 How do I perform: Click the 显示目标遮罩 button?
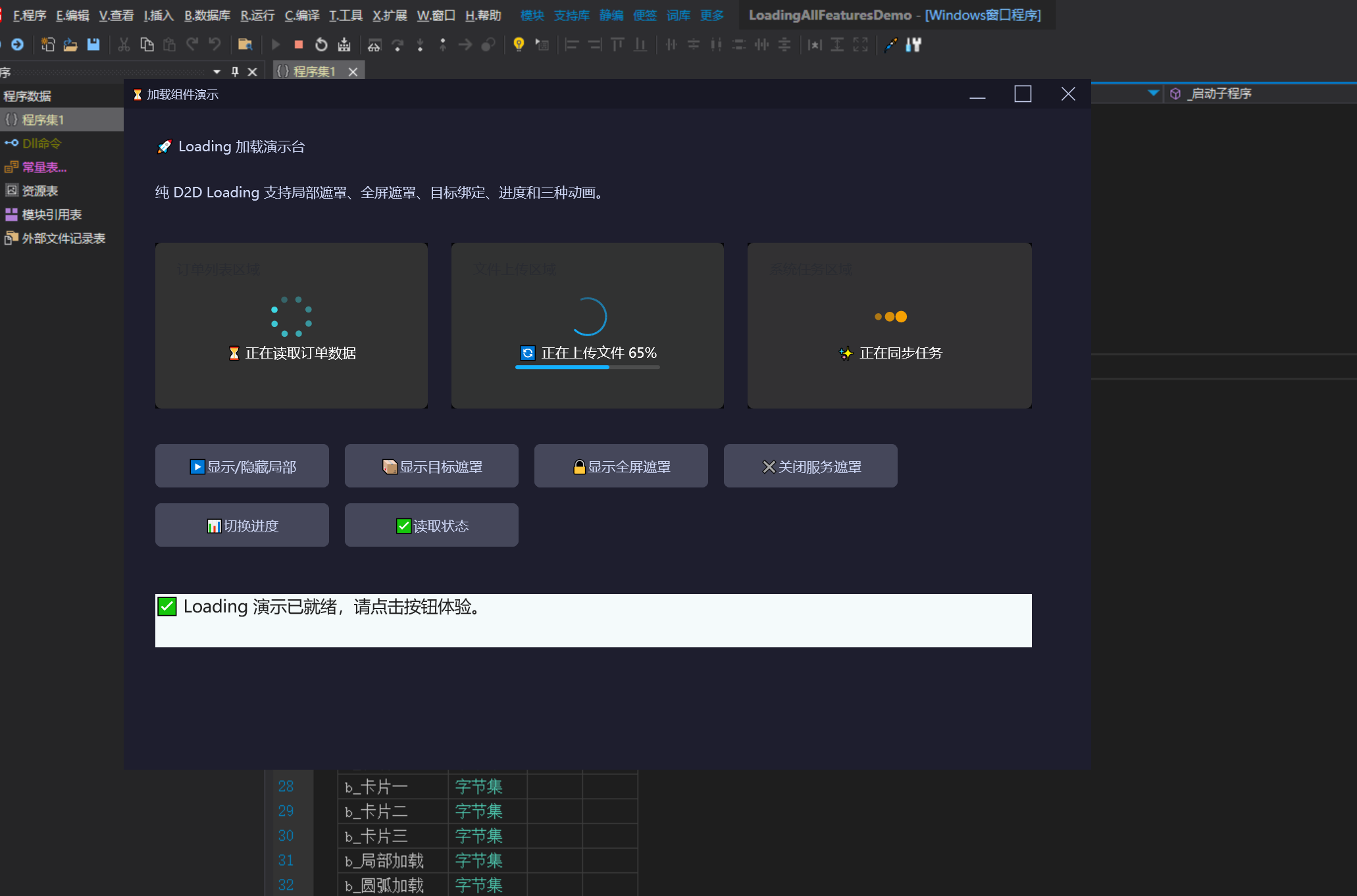pyautogui.click(x=432, y=466)
